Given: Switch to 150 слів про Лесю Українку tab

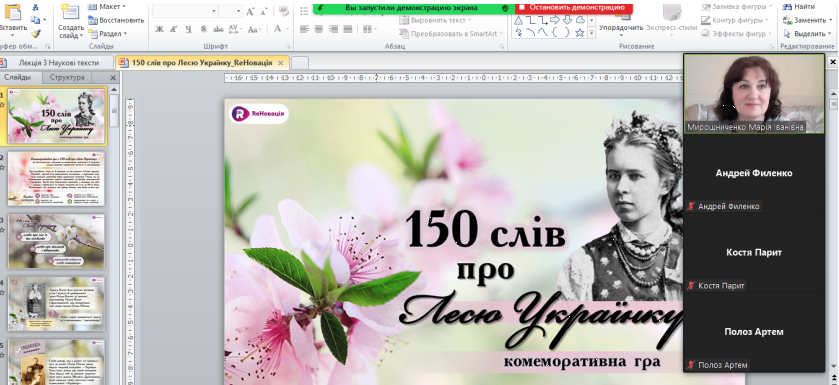Looking at the screenshot, I should 202,63.
